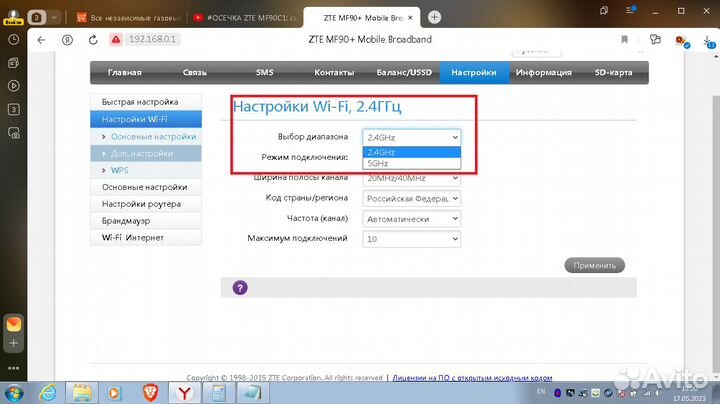Screen dimensions: 720x404
Task: Switch to the Контакты tab
Action: [334, 73]
